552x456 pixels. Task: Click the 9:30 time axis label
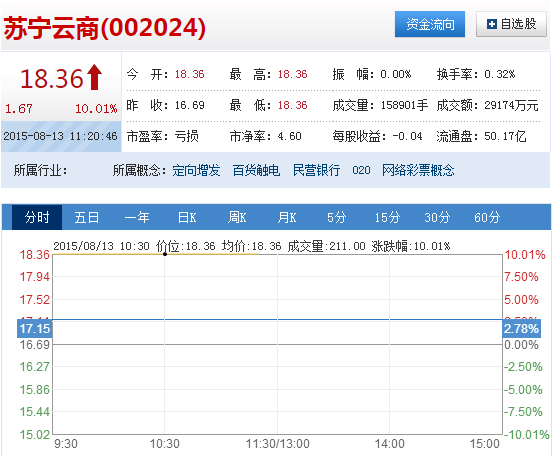[x=66, y=444]
